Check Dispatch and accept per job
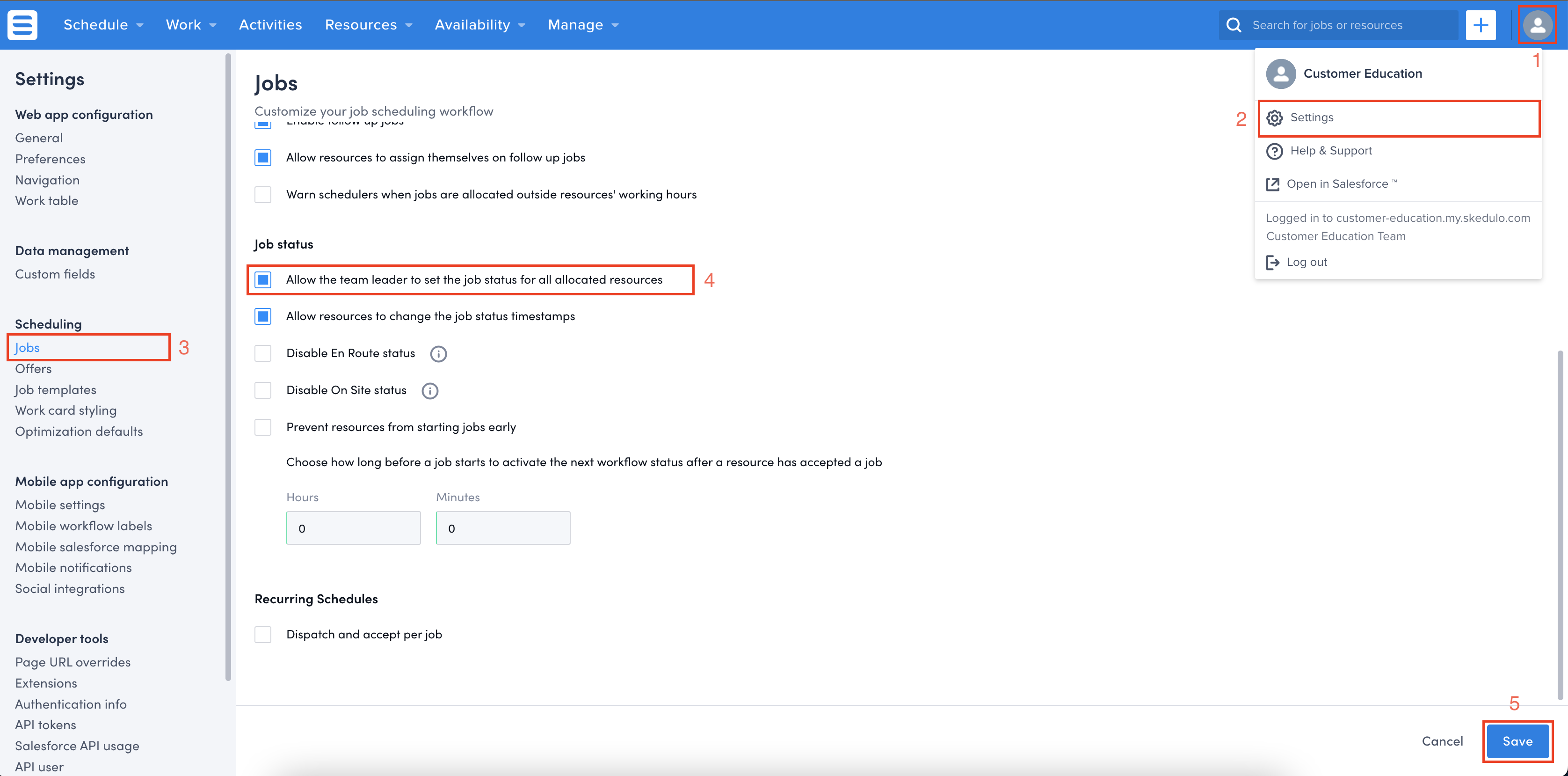This screenshot has width=1568, height=776. (x=263, y=635)
